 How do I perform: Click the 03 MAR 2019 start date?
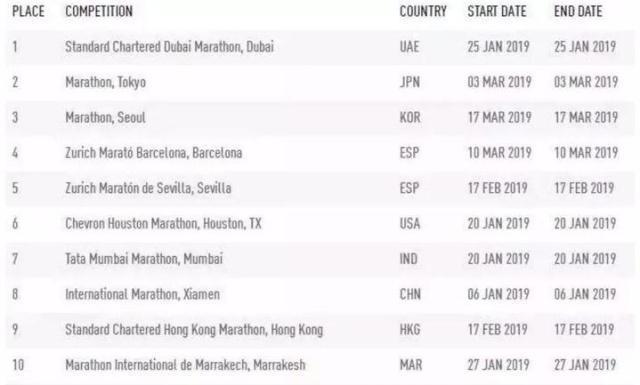[x=500, y=82]
